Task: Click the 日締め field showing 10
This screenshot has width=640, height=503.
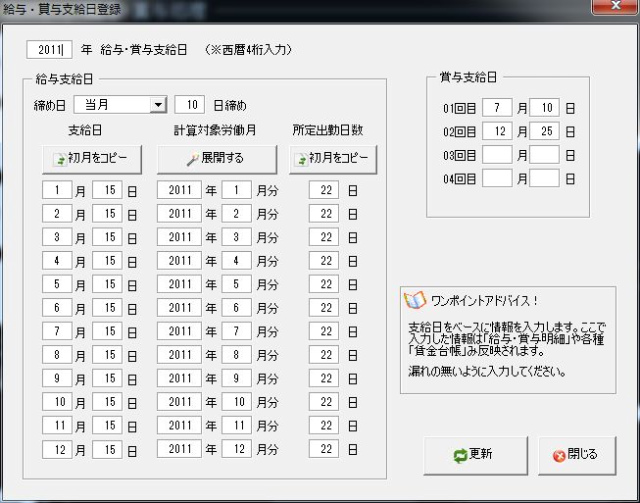Action: 189,105
